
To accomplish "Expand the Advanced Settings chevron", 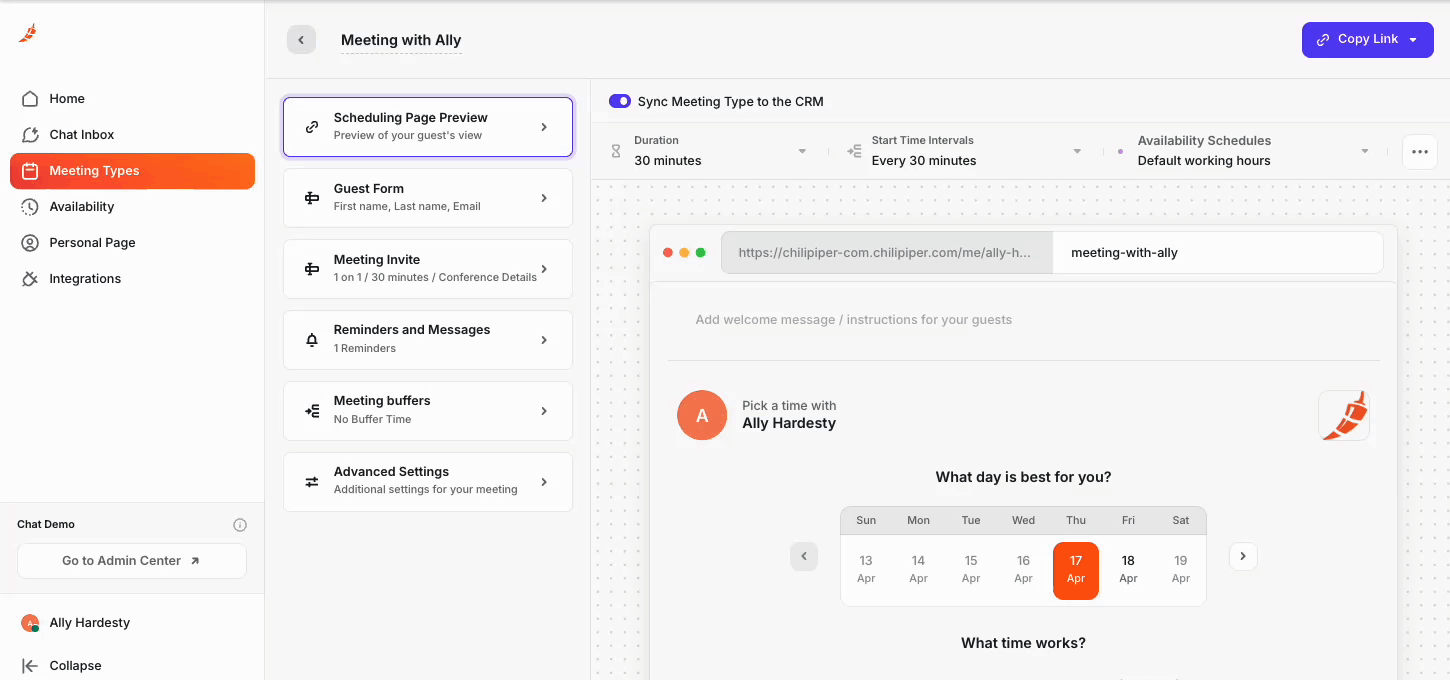I will (544, 482).
